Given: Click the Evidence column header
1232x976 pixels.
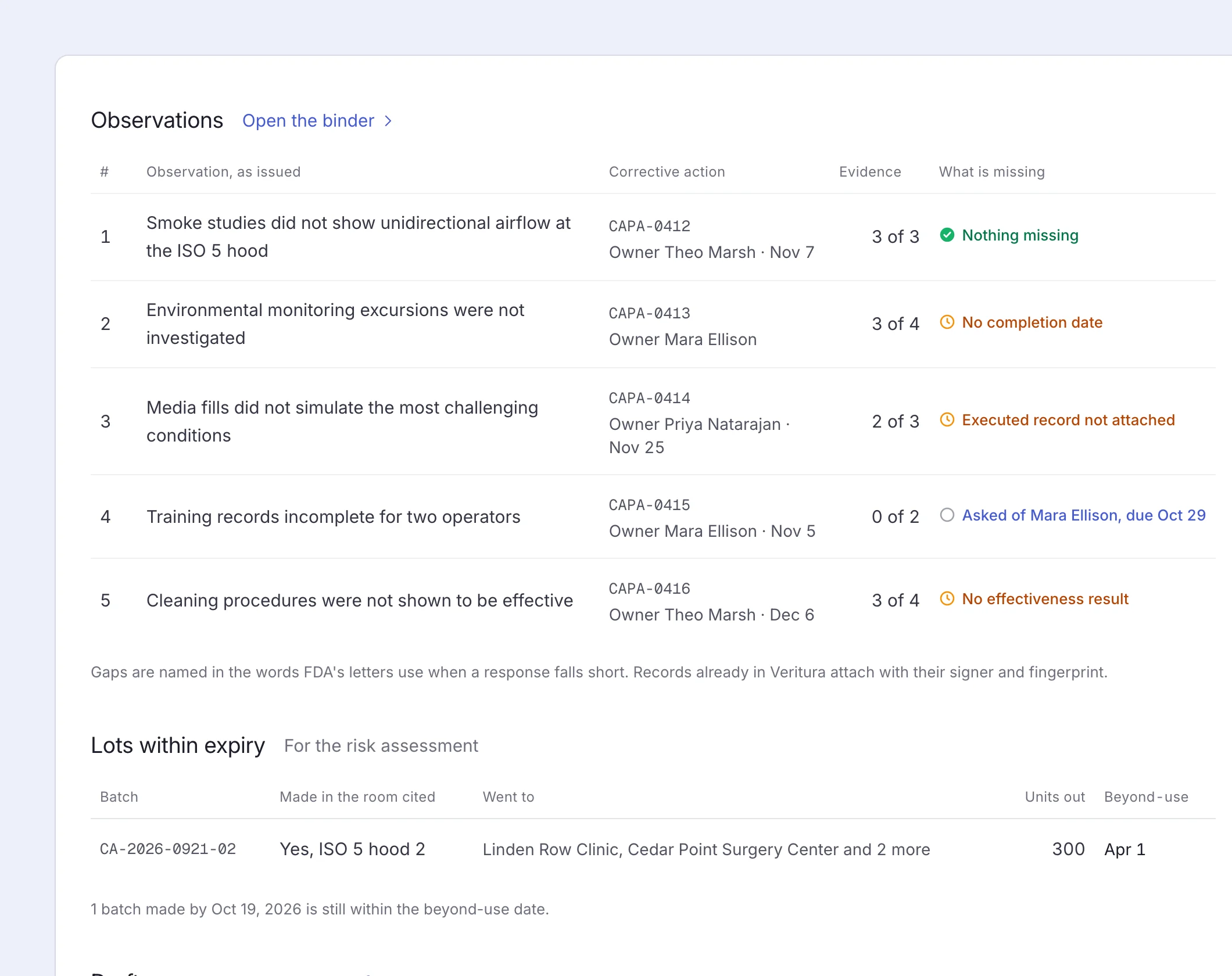Looking at the screenshot, I should click(x=870, y=172).
